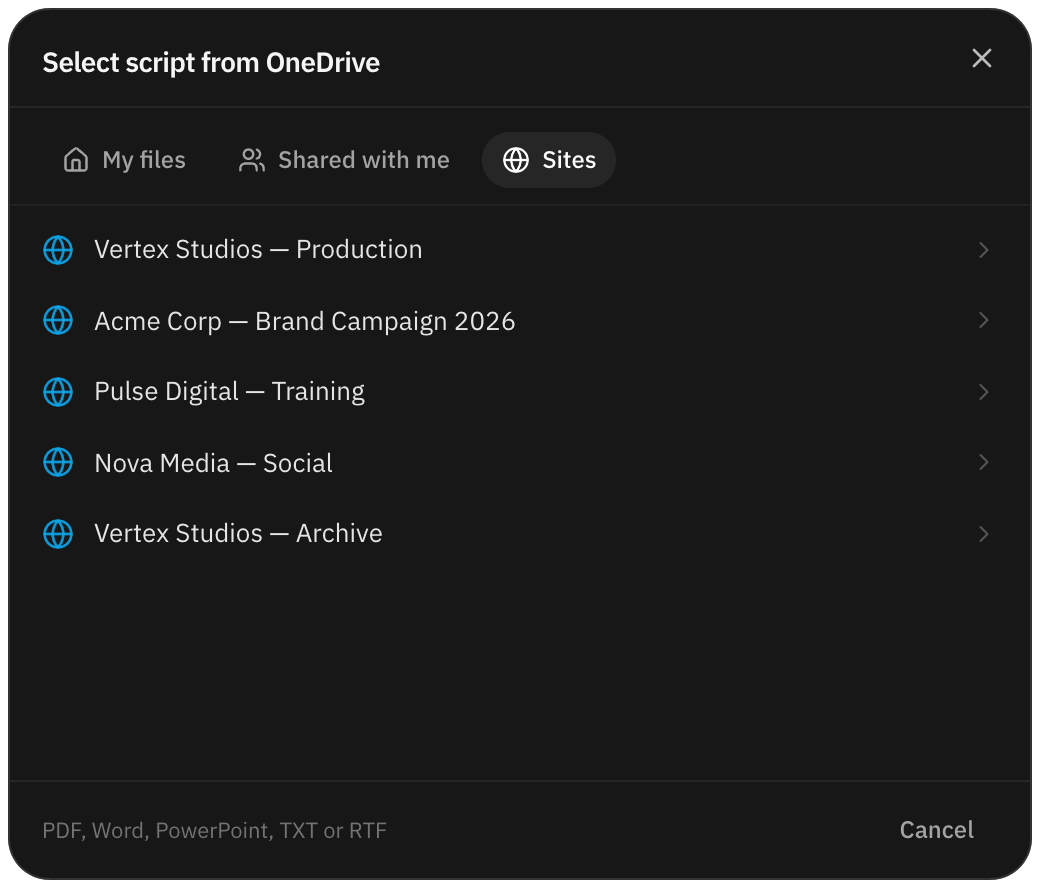Open Pulse Digital — Training site name
The width and height of the screenshot is (1040, 888).
[x=229, y=392]
